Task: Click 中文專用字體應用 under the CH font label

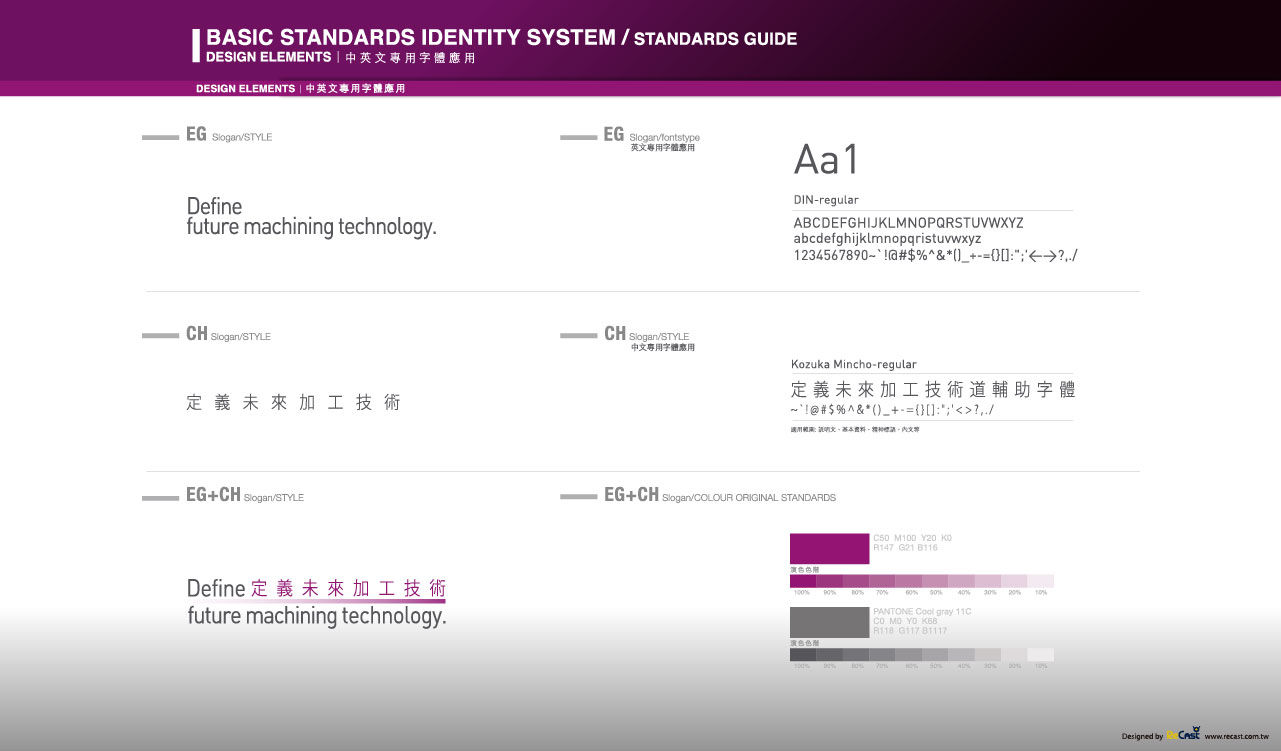Action: 662,348
